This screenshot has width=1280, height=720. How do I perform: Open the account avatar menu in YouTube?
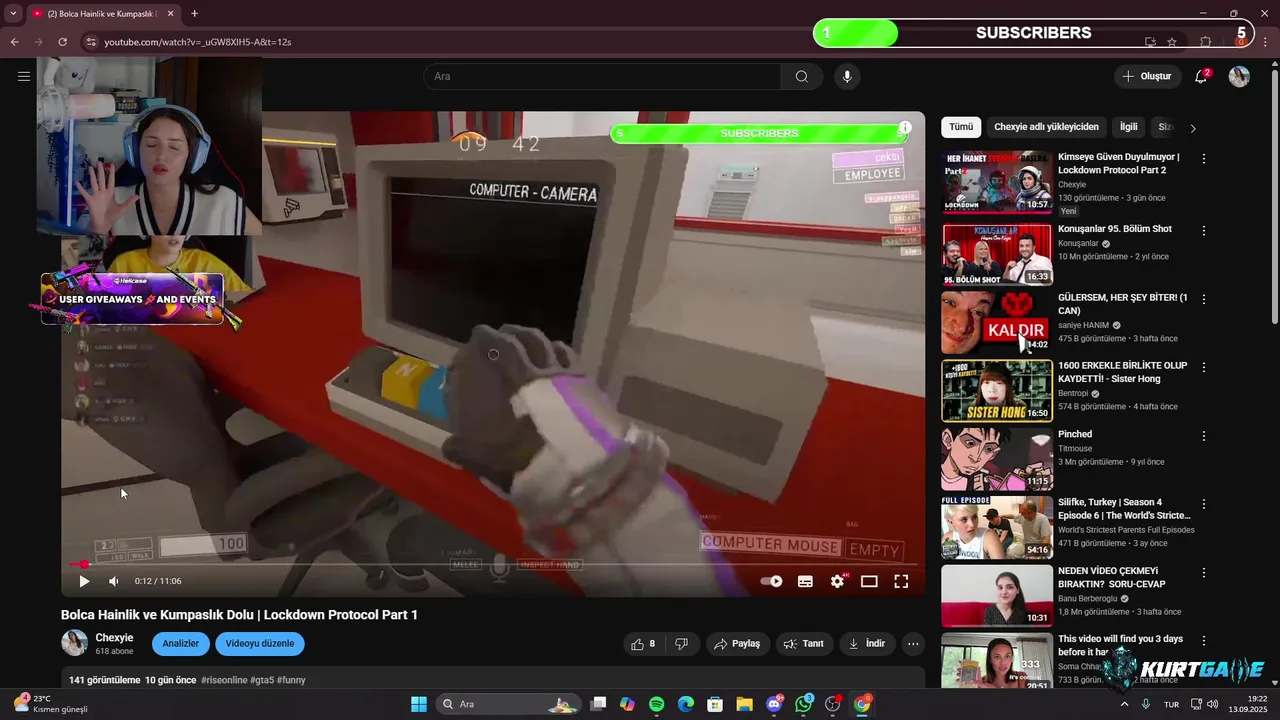point(1239,76)
